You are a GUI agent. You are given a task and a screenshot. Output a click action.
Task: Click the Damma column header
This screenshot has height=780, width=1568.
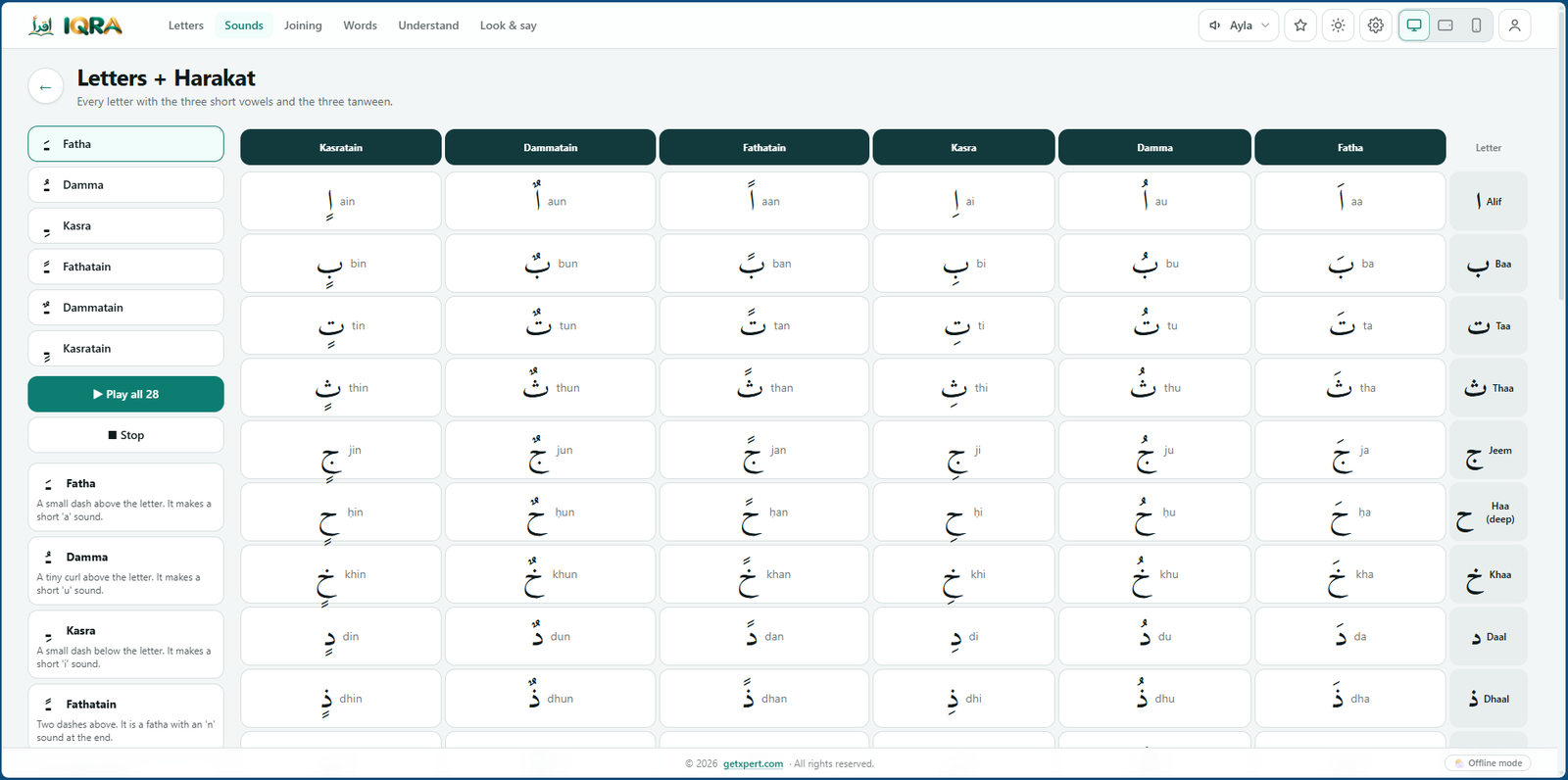coord(1154,148)
